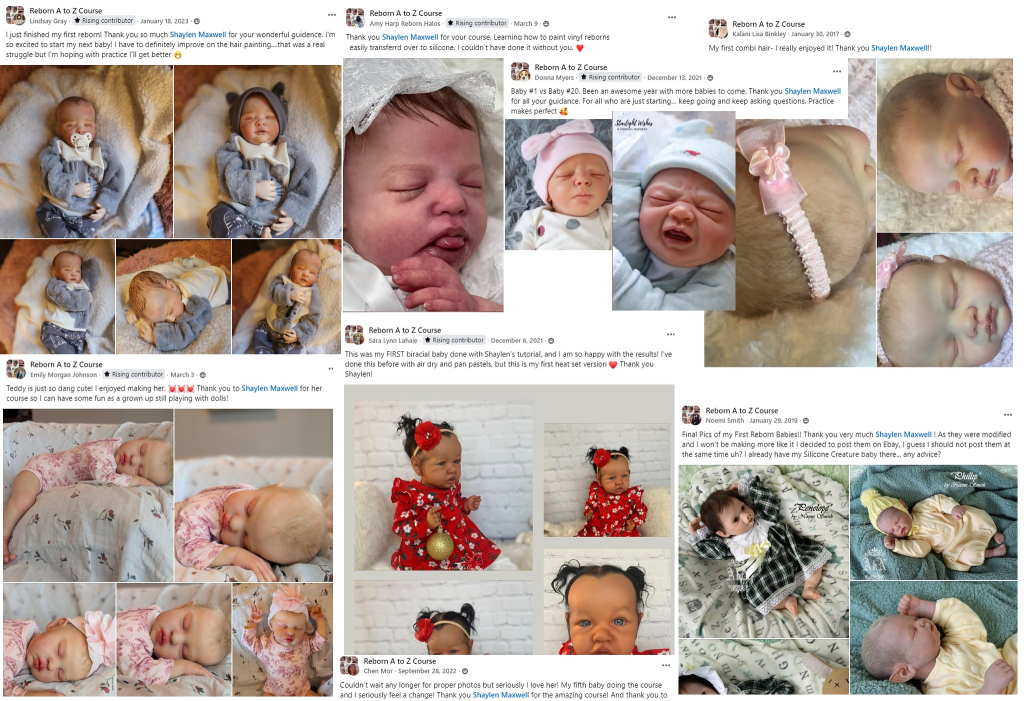
Task: Open the baby with pacifier photo
Action: 86,152
